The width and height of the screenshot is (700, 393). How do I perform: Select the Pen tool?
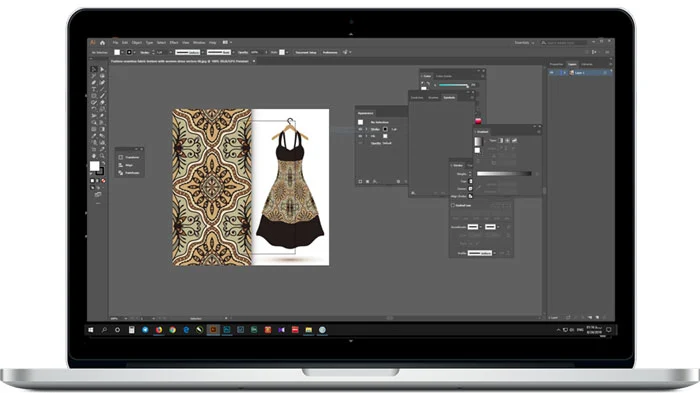pos(94,83)
